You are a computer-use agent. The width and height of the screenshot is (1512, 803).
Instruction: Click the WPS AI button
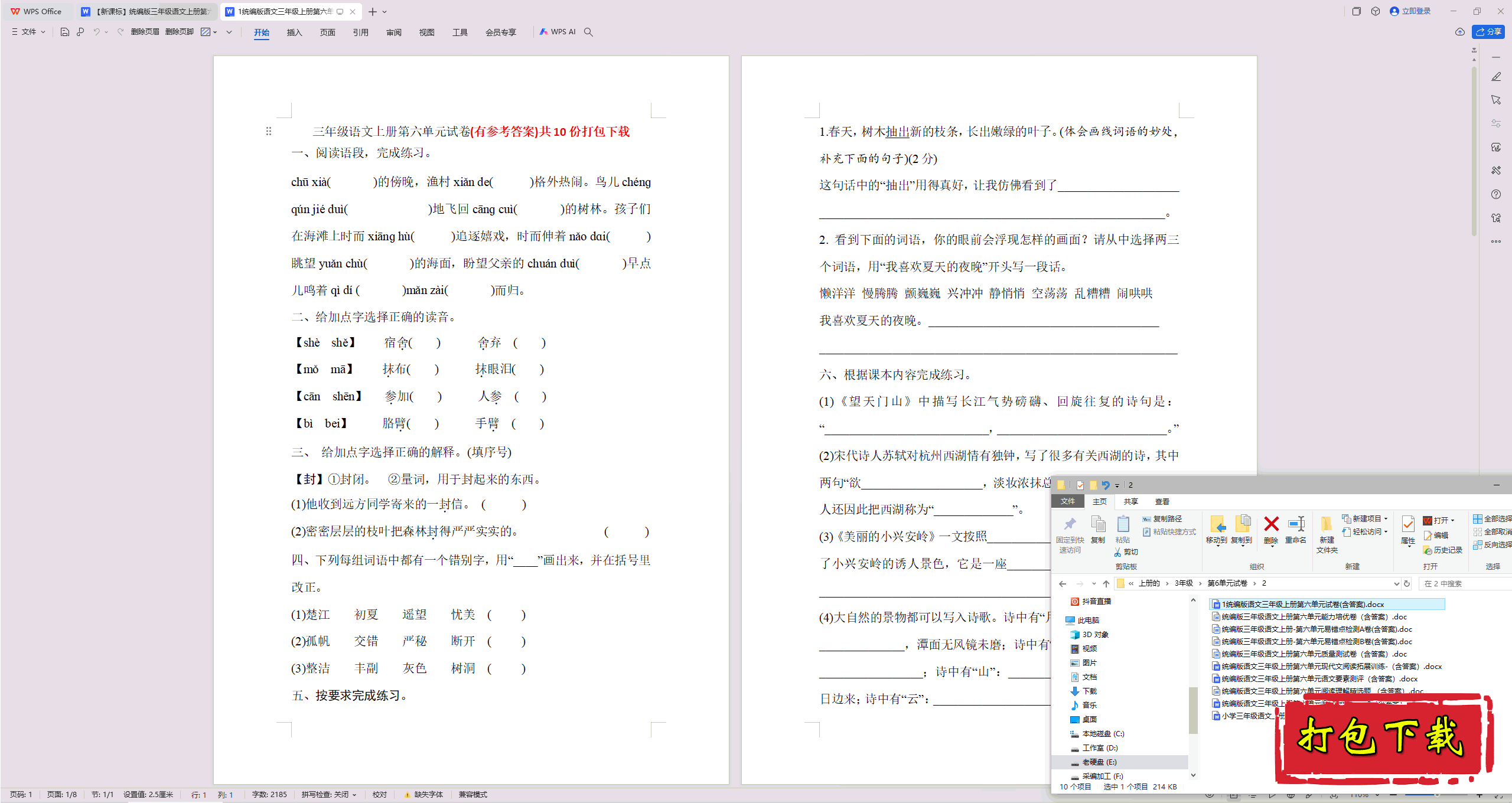[x=558, y=32]
